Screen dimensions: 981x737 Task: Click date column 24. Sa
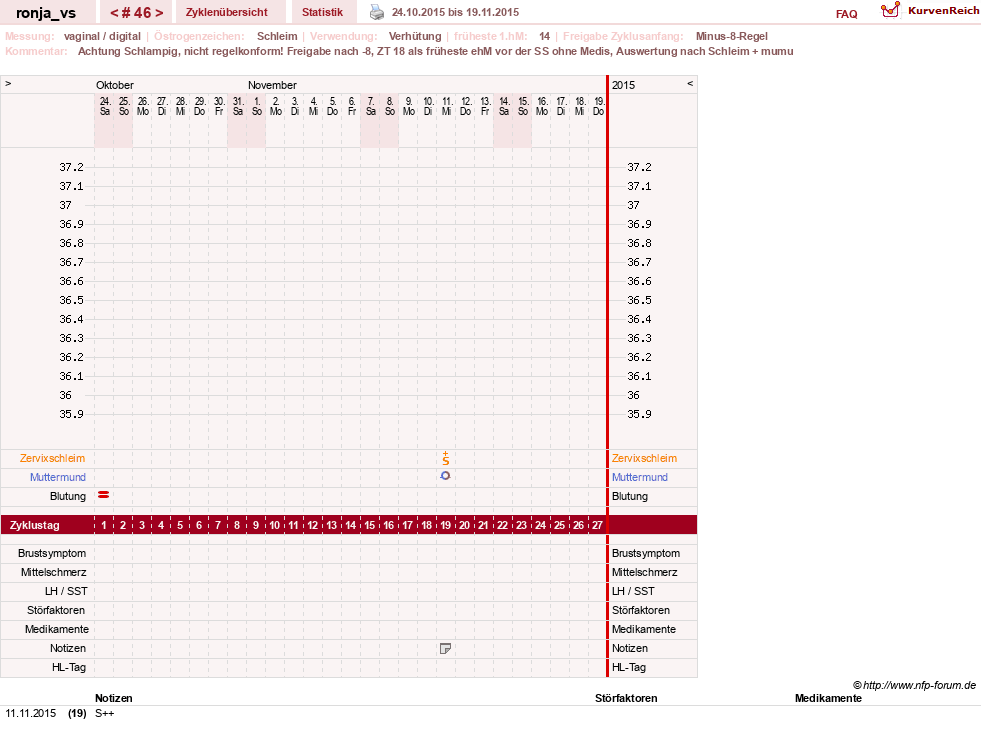click(x=104, y=106)
